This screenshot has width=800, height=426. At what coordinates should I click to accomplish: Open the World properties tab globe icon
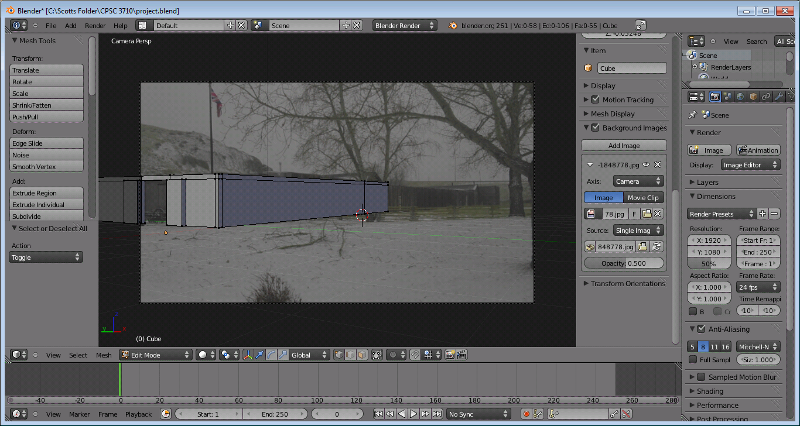[x=740, y=96]
